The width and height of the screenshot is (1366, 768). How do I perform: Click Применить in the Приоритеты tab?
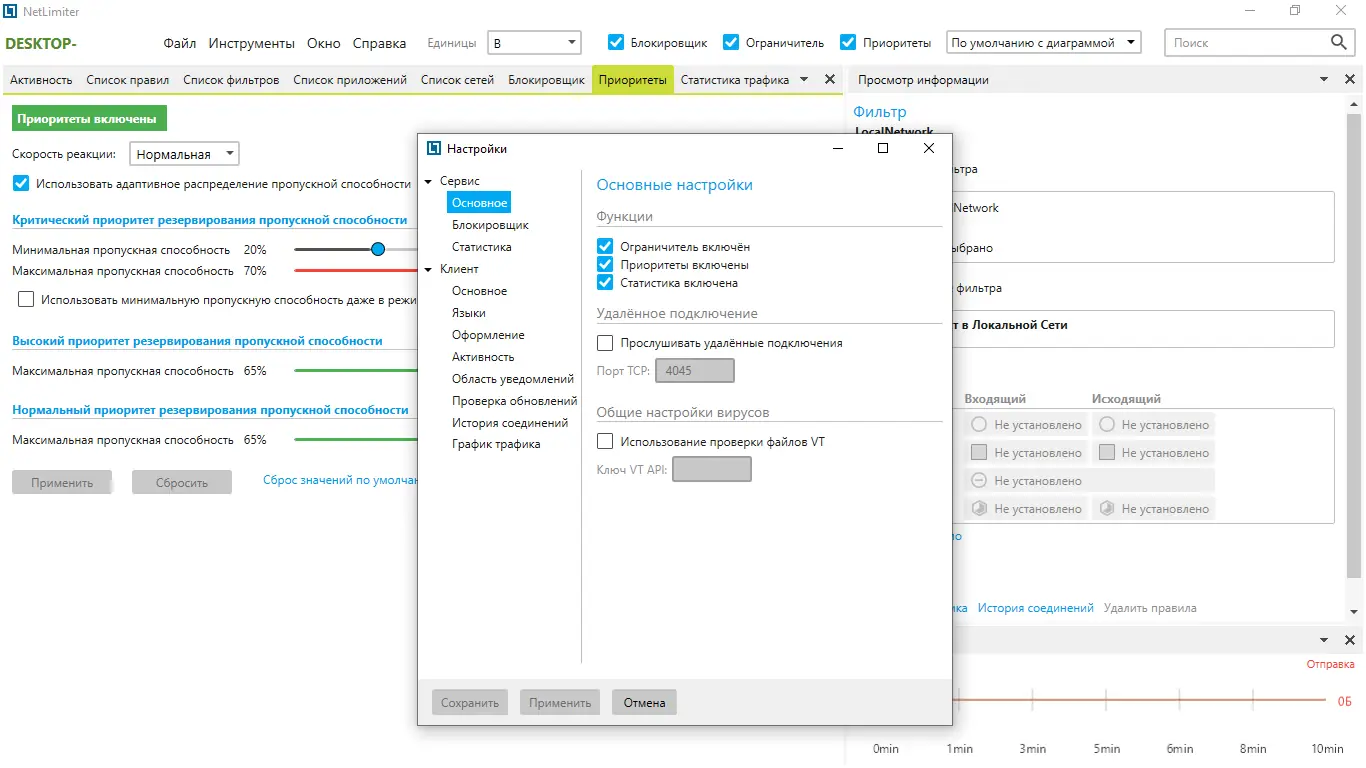62,482
